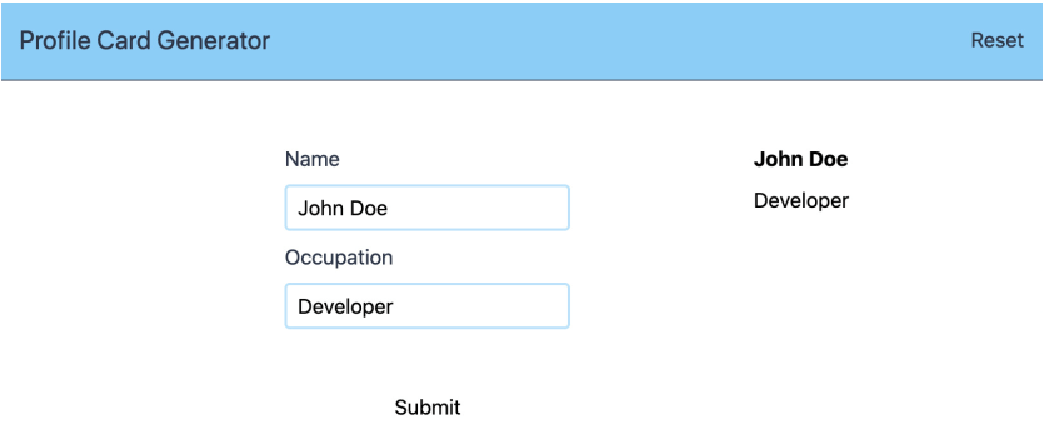Focus the Name input field

click(x=427, y=208)
